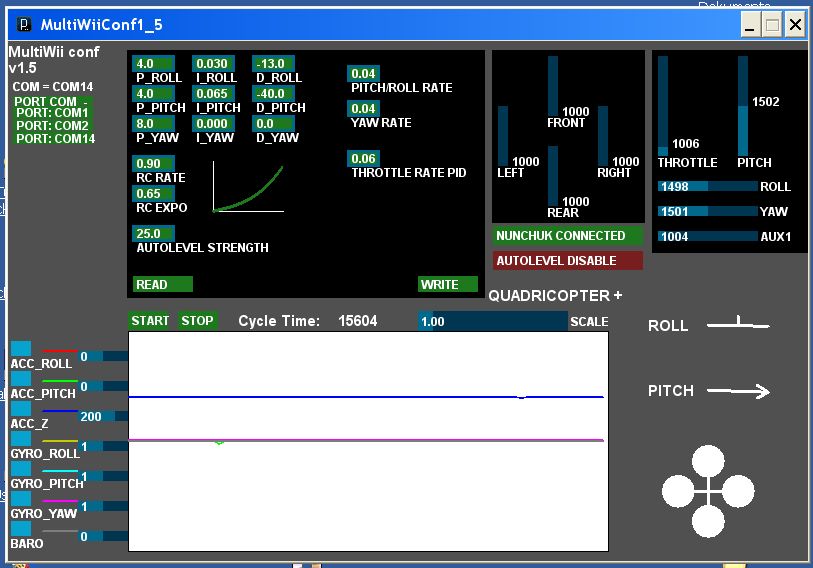
Task: Click the quadricopter layout icon
Action: [708, 491]
